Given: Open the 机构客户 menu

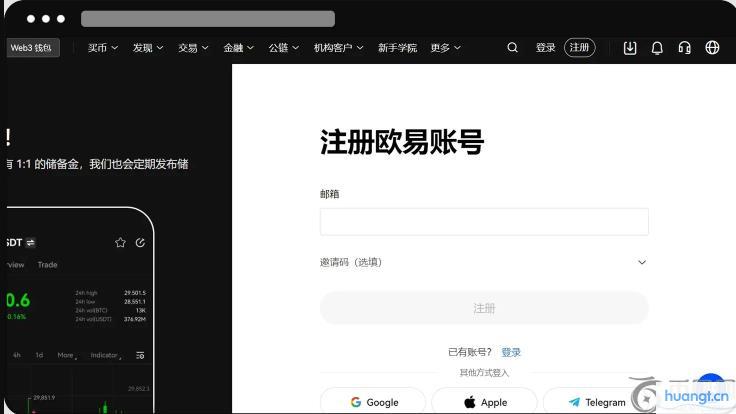Looking at the screenshot, I should [338, 48].
